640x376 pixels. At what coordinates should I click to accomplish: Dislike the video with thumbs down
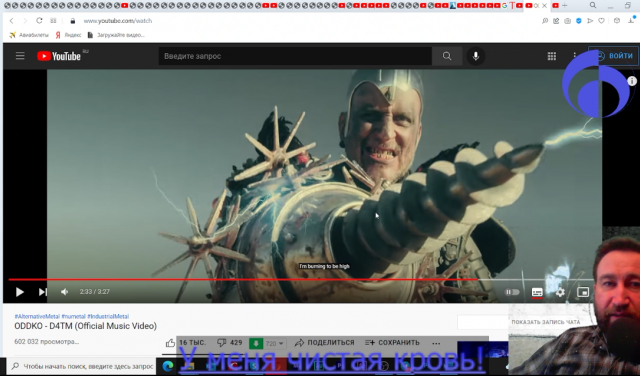(222, 343)
